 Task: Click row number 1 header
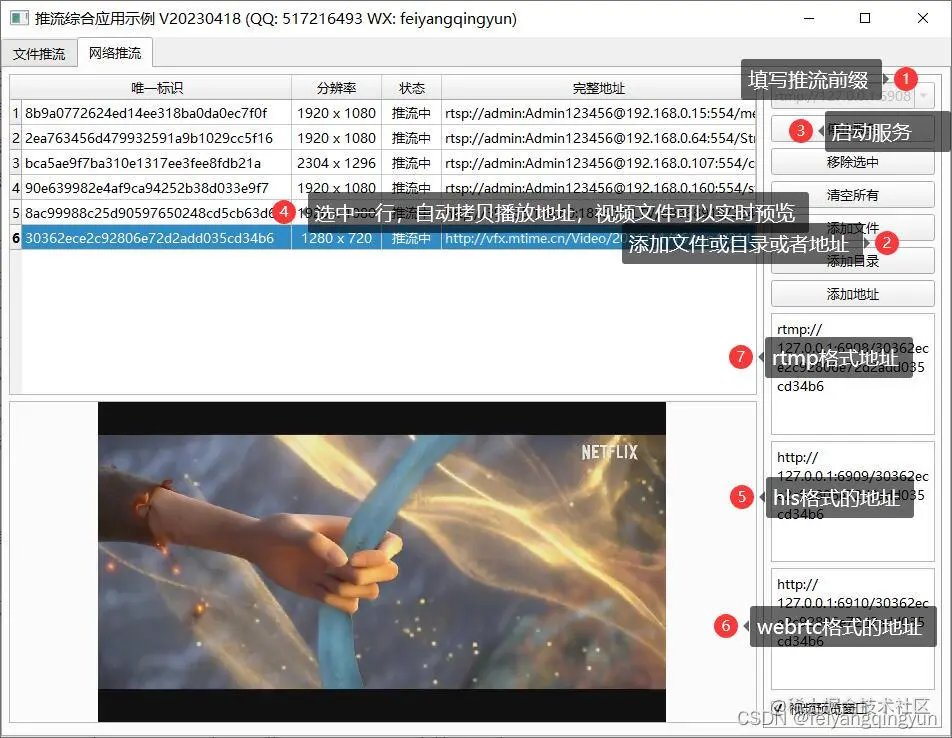coord(16,113)
